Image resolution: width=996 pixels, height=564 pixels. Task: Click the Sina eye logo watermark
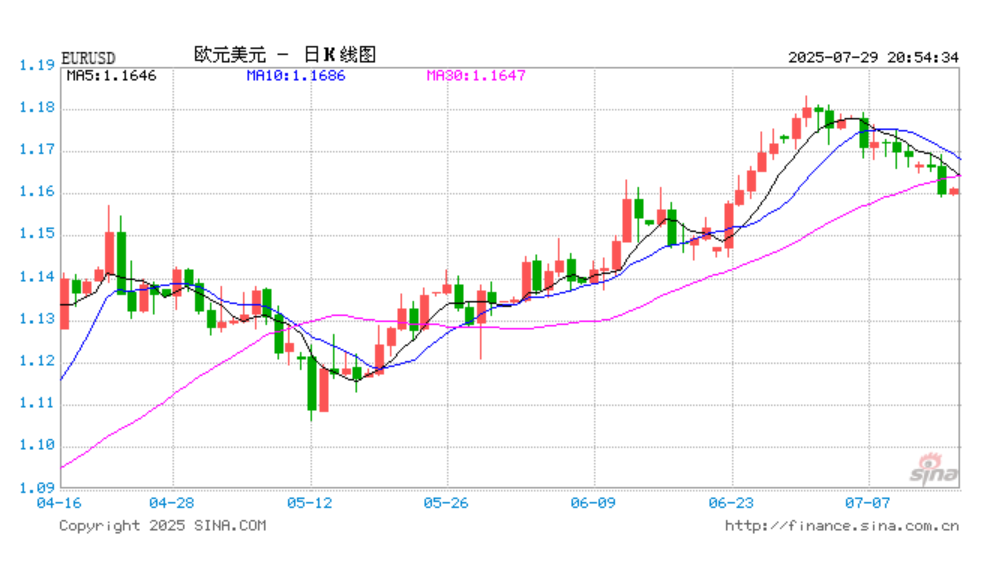coord(932,467)
